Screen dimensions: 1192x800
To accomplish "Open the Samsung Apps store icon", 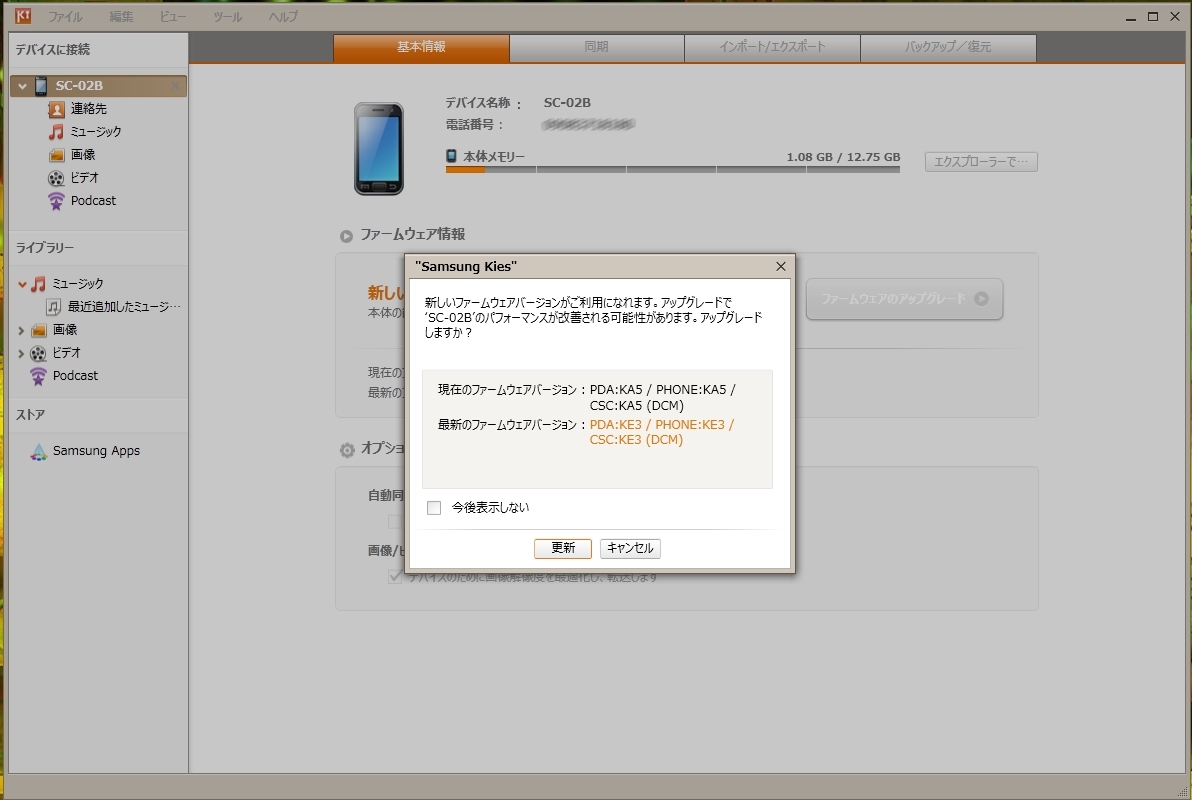I will (39, 452).
